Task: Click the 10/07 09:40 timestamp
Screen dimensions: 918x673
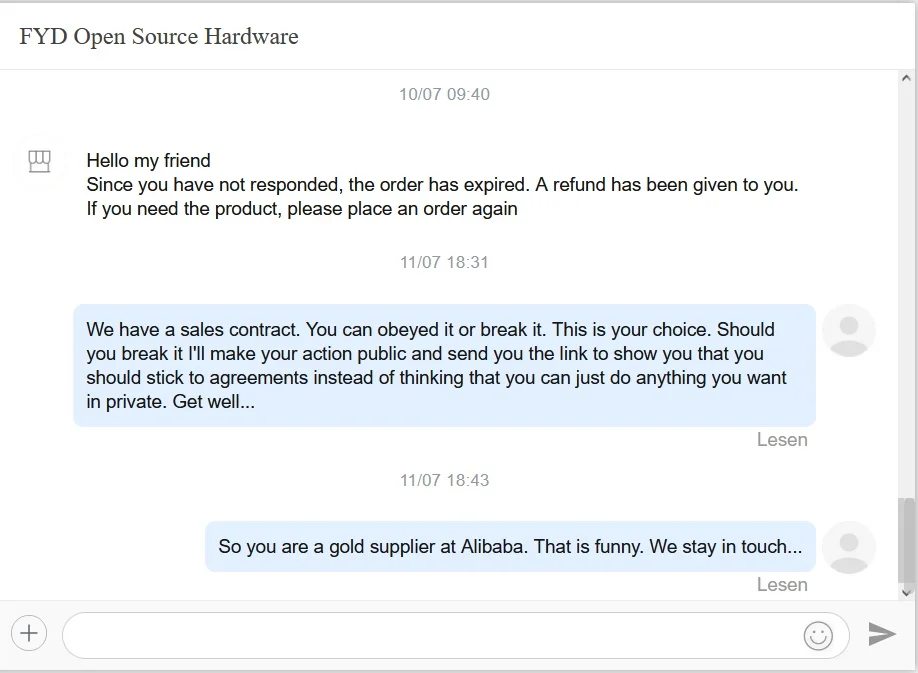Action: [444, 94]
